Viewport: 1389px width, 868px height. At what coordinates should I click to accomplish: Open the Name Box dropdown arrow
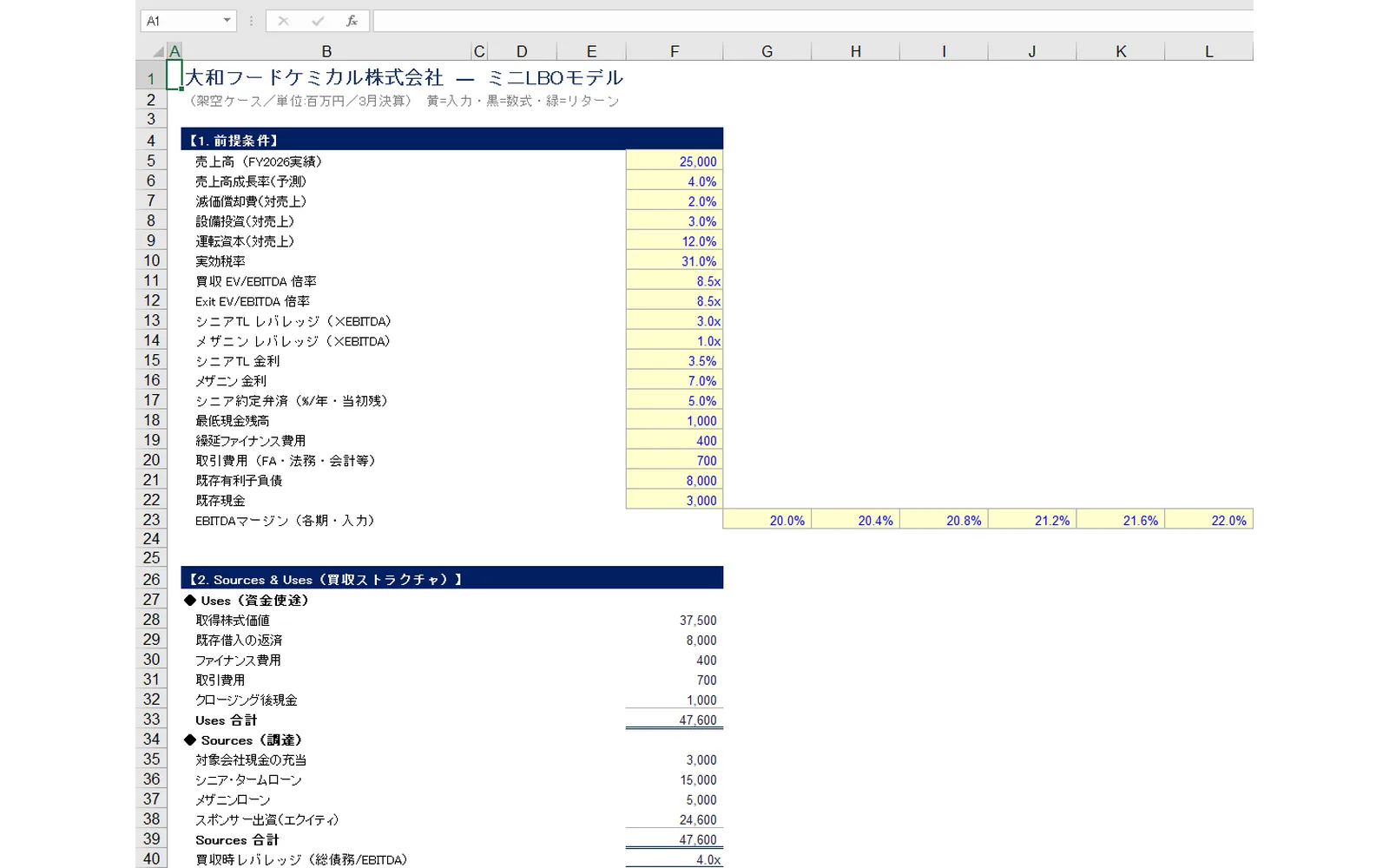click(x=227, y=21)
